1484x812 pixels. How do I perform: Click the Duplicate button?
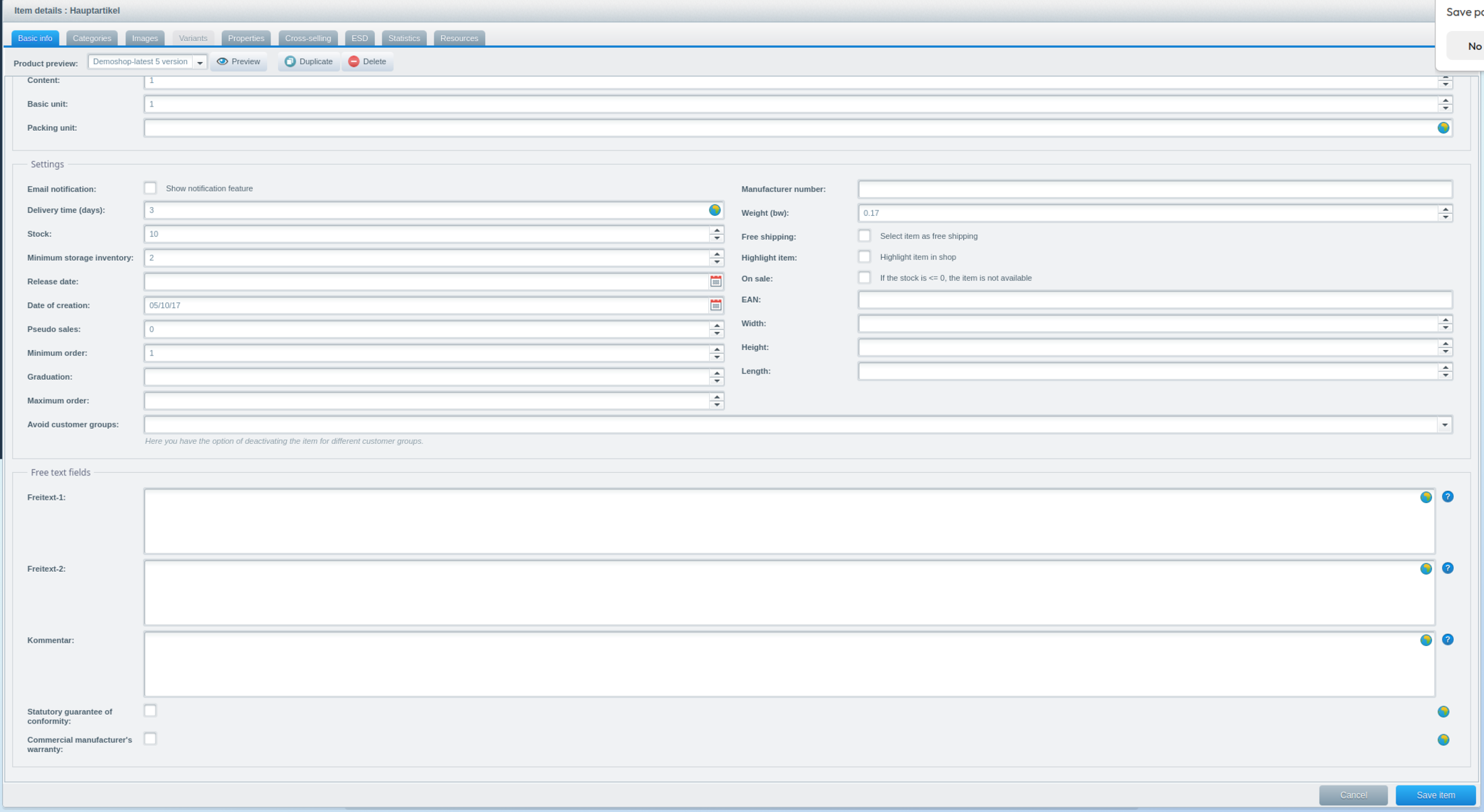(309, 62)
